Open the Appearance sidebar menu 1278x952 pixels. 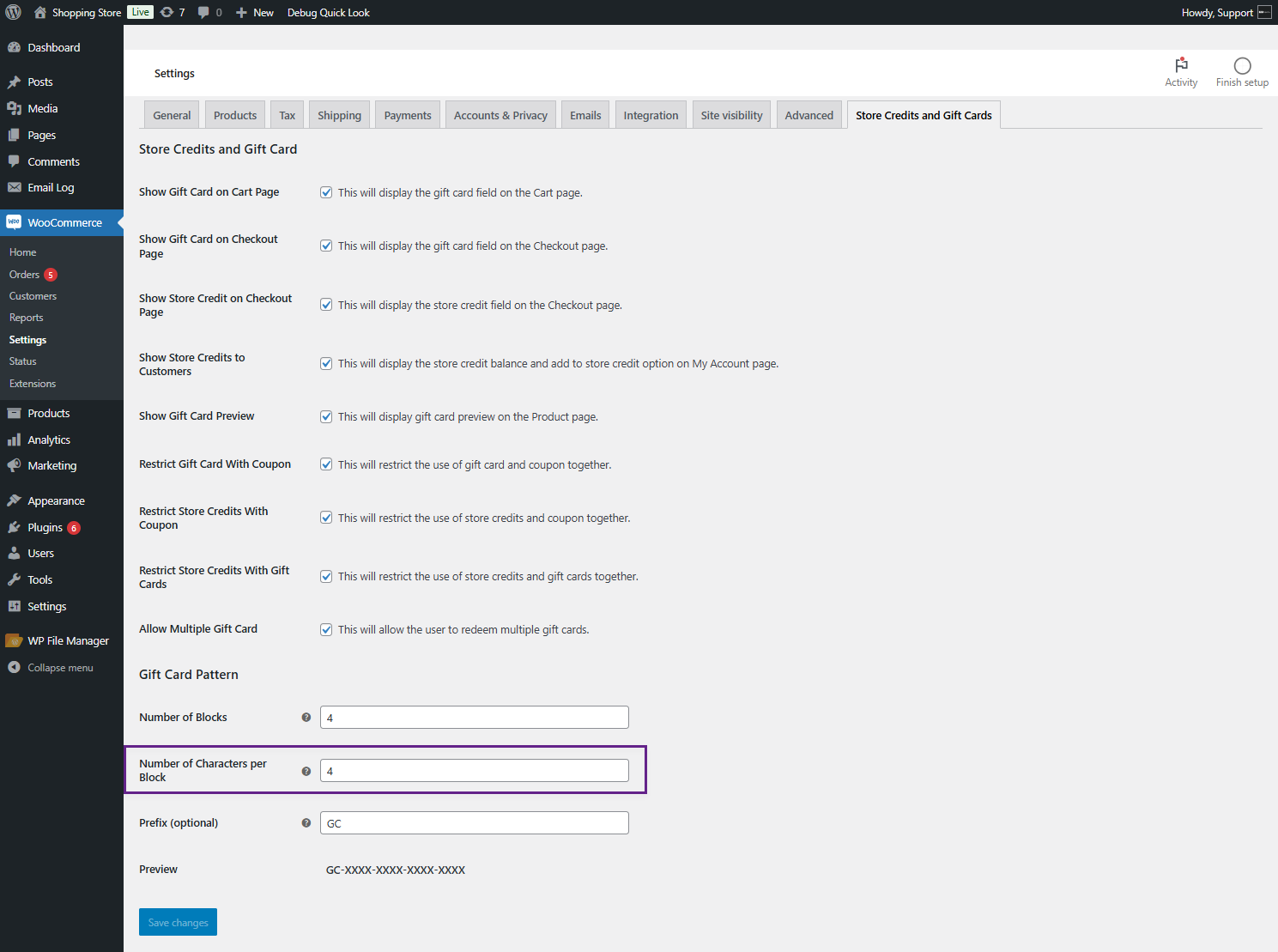point(62,500)
